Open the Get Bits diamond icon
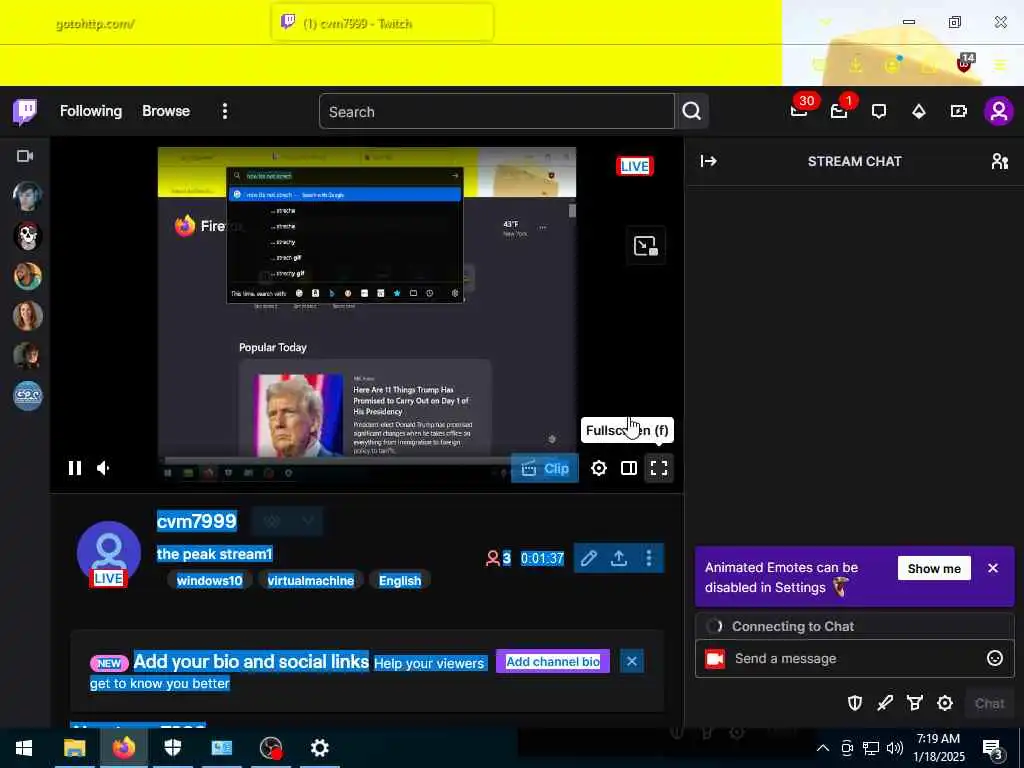Viewport: 1024px width, 768px height. pos(919,111)
